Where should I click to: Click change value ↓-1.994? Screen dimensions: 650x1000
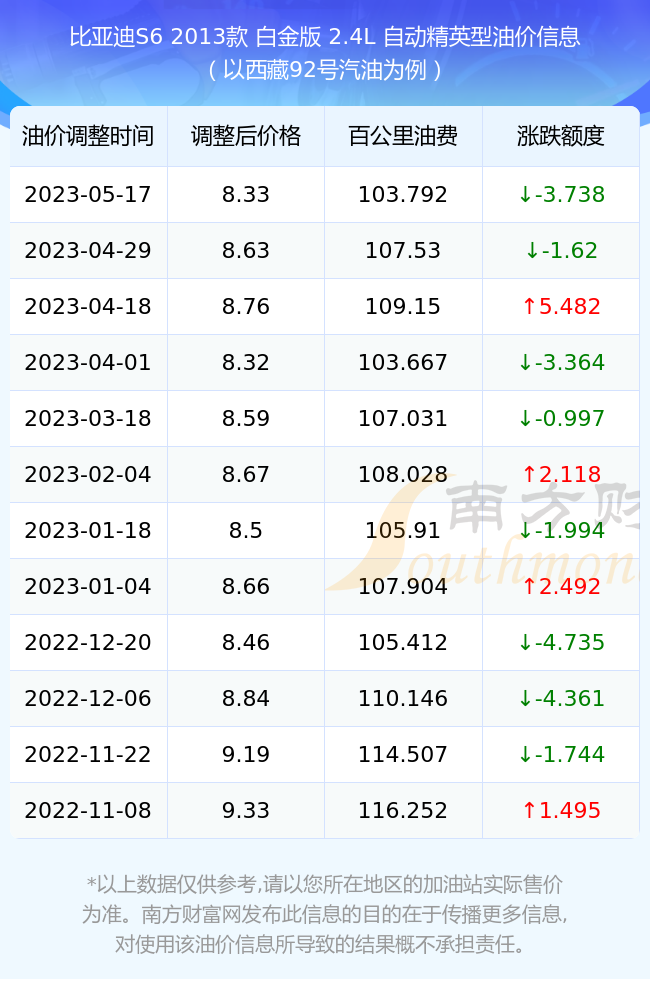tap(561, 531)
